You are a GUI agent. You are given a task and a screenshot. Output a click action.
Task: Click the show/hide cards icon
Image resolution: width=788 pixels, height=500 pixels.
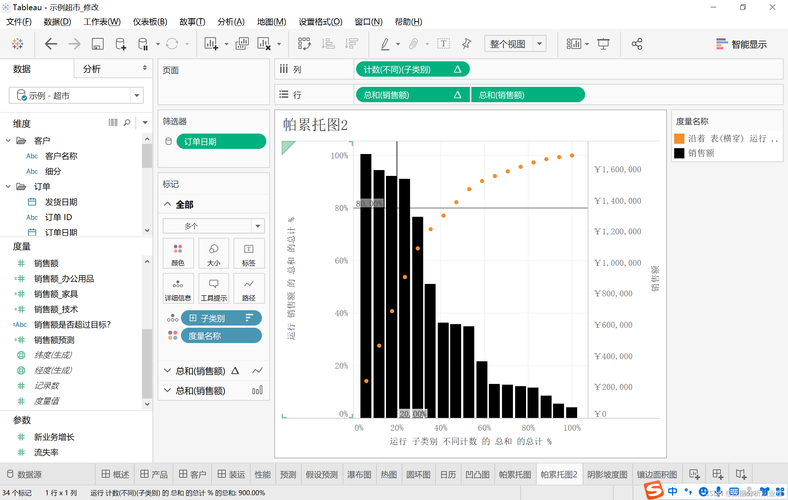574,44
